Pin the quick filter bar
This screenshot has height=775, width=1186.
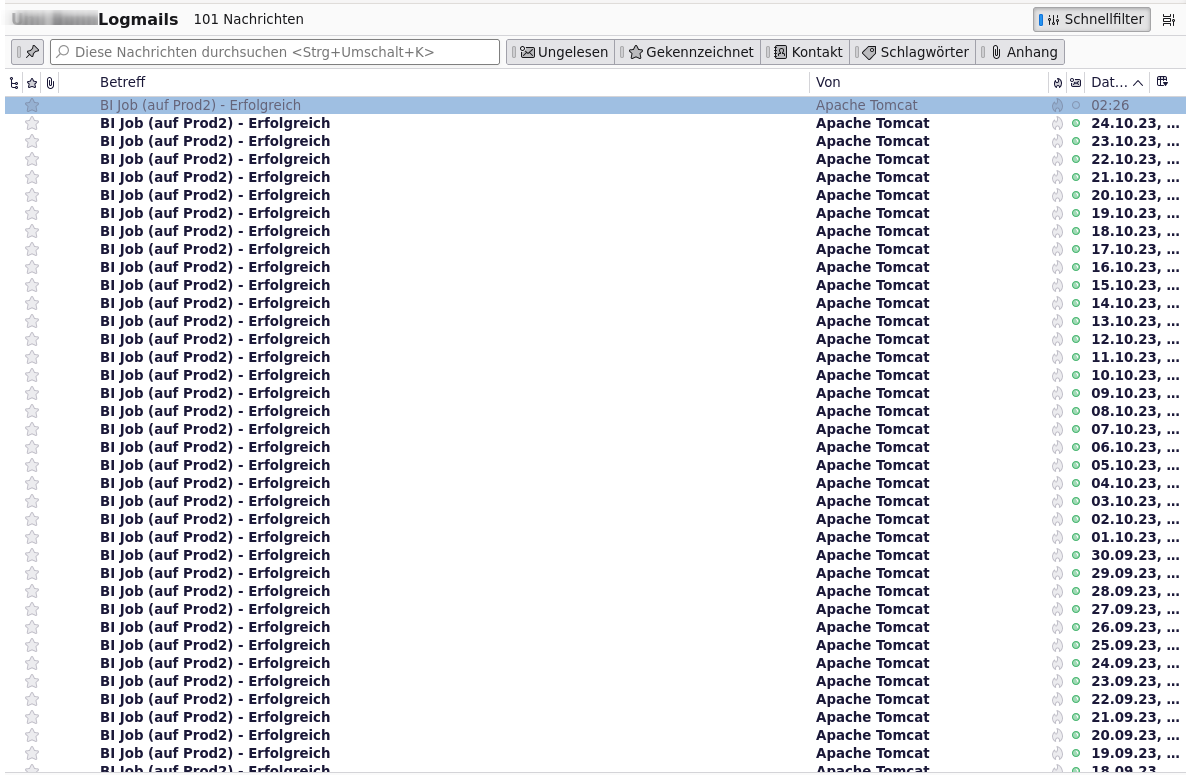(28, 52)
